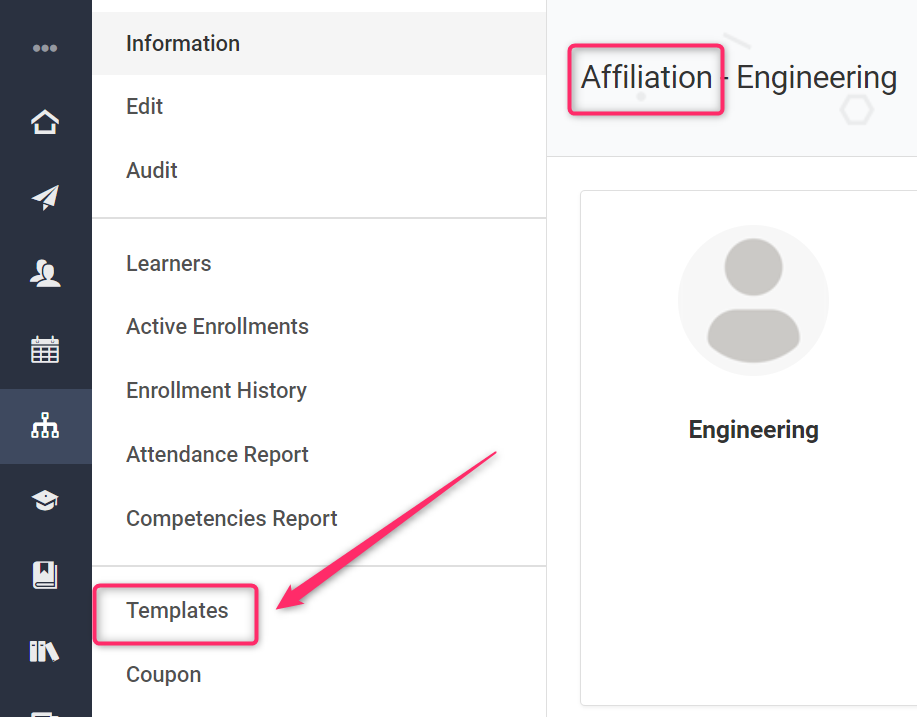This screenshot has height=717, width=917.
Task: Select the organization hierarchy icon
Action: coord(45,426)
